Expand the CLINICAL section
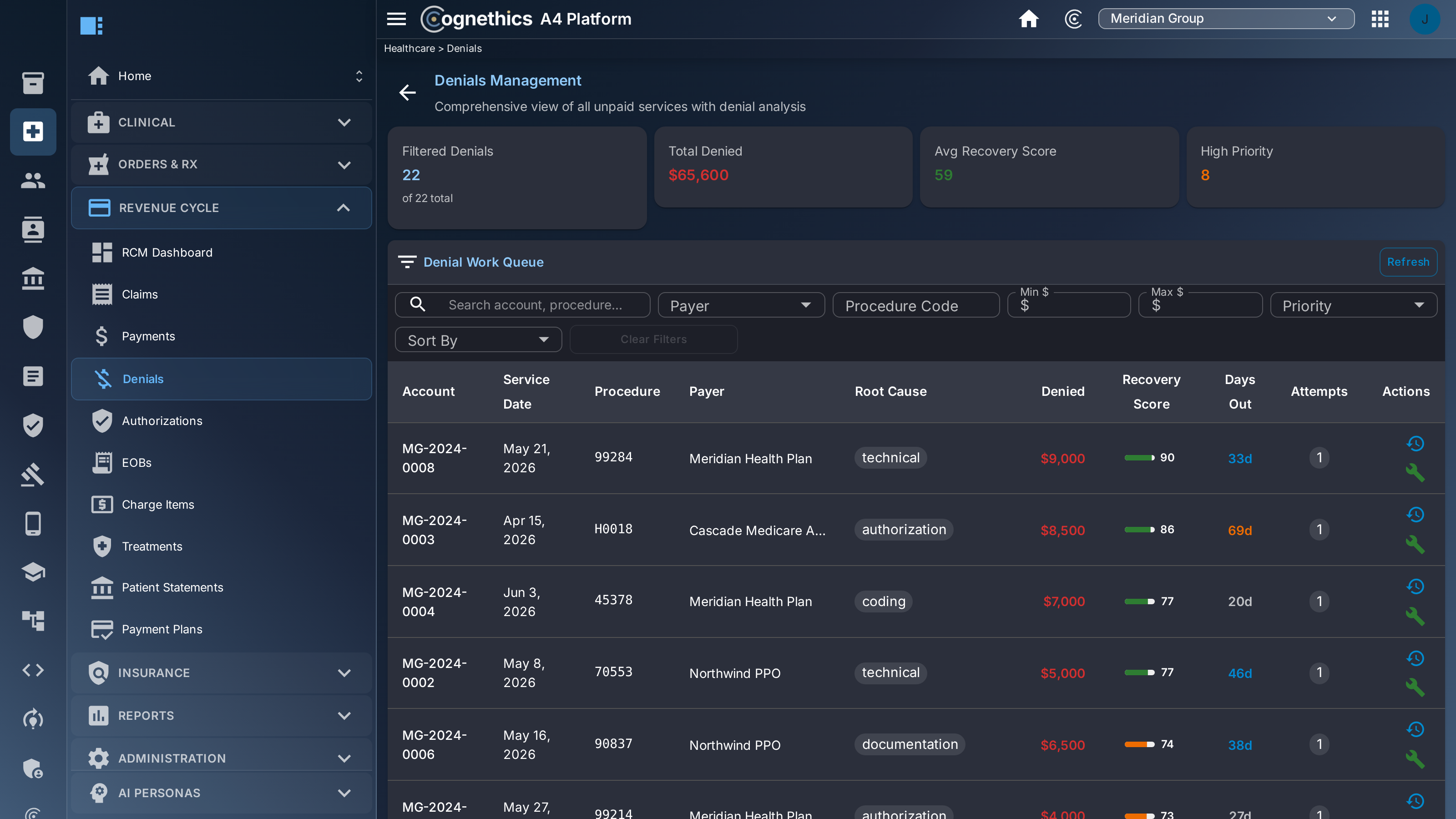This screenshot has width=1456, height=819. coord(222,122)
